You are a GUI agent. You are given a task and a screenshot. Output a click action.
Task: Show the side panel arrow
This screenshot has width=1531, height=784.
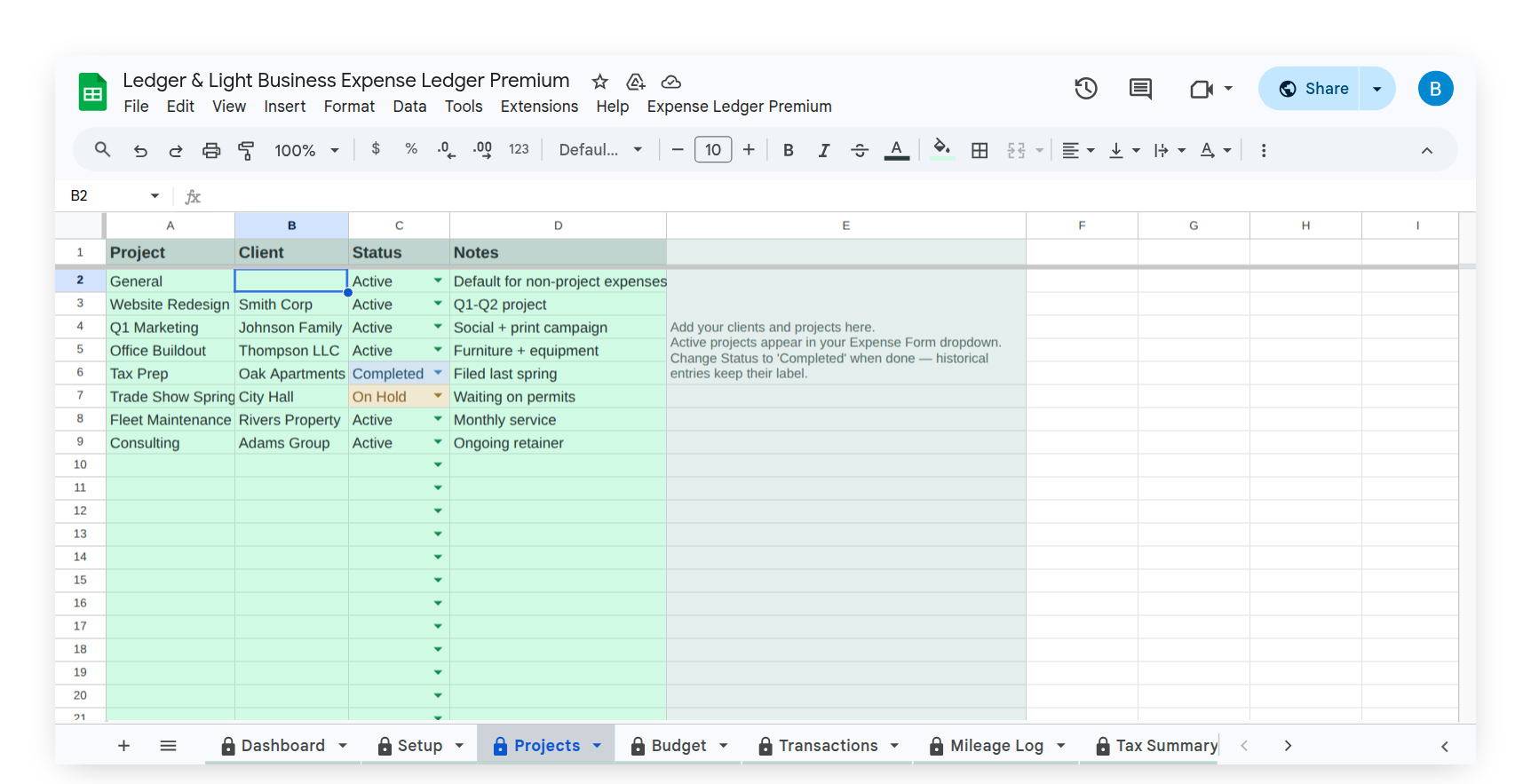pos(1445,747)
